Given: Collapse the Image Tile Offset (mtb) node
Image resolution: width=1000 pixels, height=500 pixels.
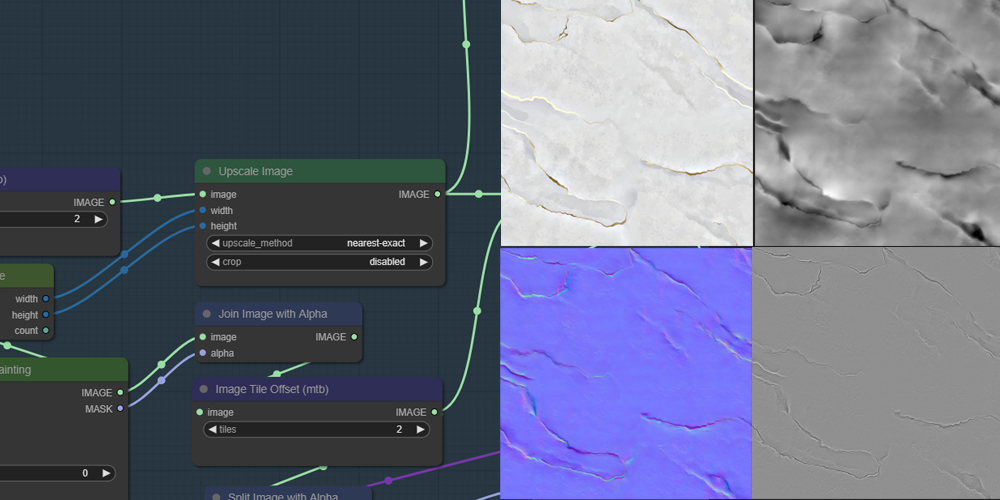Looking at the screenshot, I should click(x=204, y=389).
